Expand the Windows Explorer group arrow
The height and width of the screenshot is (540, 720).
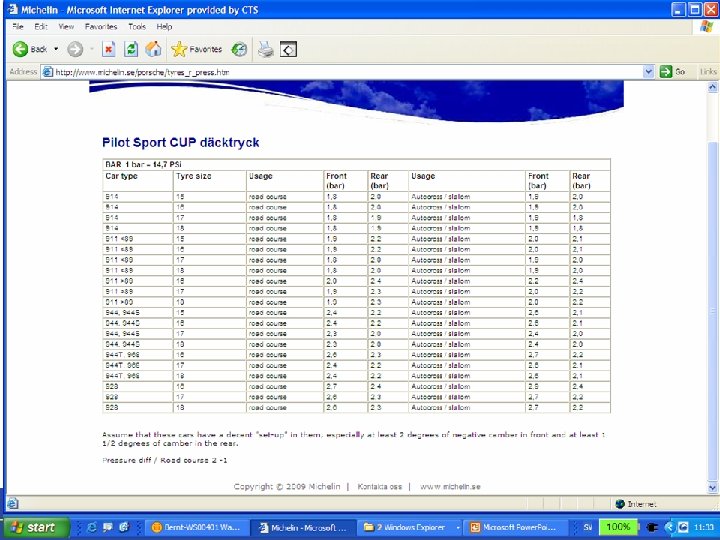click(457, 528)
